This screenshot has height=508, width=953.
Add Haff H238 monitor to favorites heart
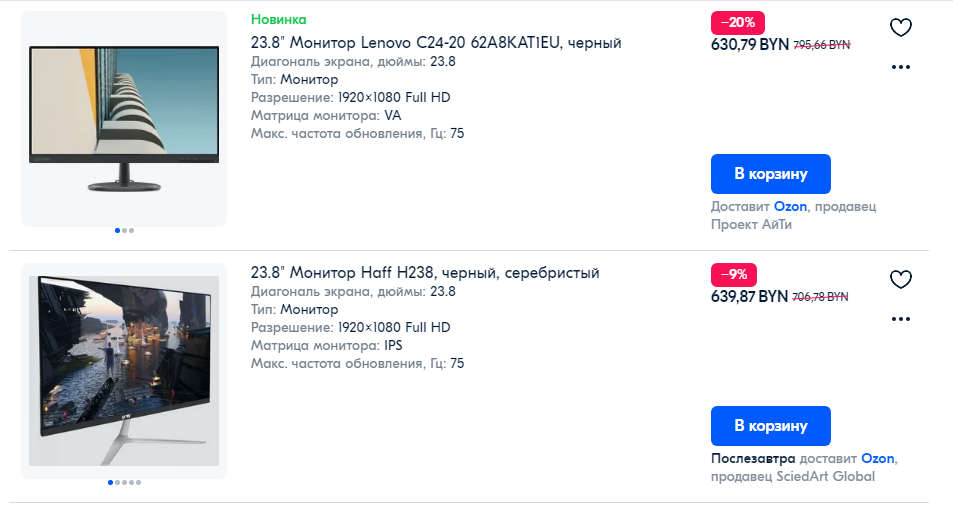901,280
